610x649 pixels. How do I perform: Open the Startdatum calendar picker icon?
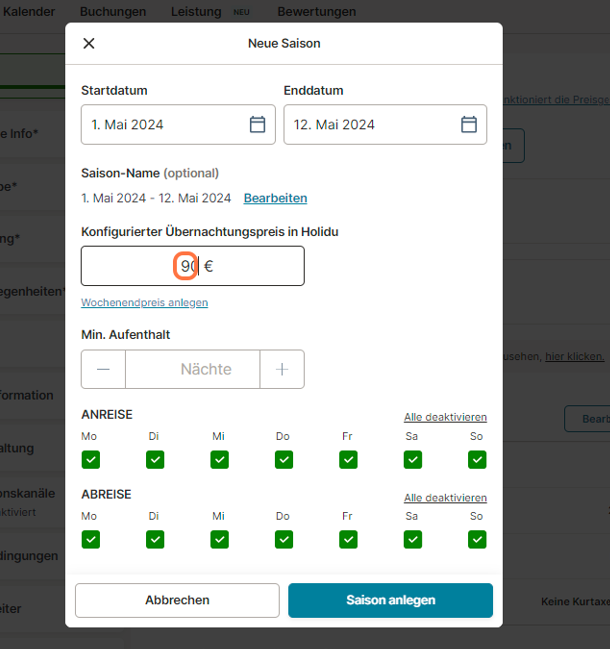(257, 125)
